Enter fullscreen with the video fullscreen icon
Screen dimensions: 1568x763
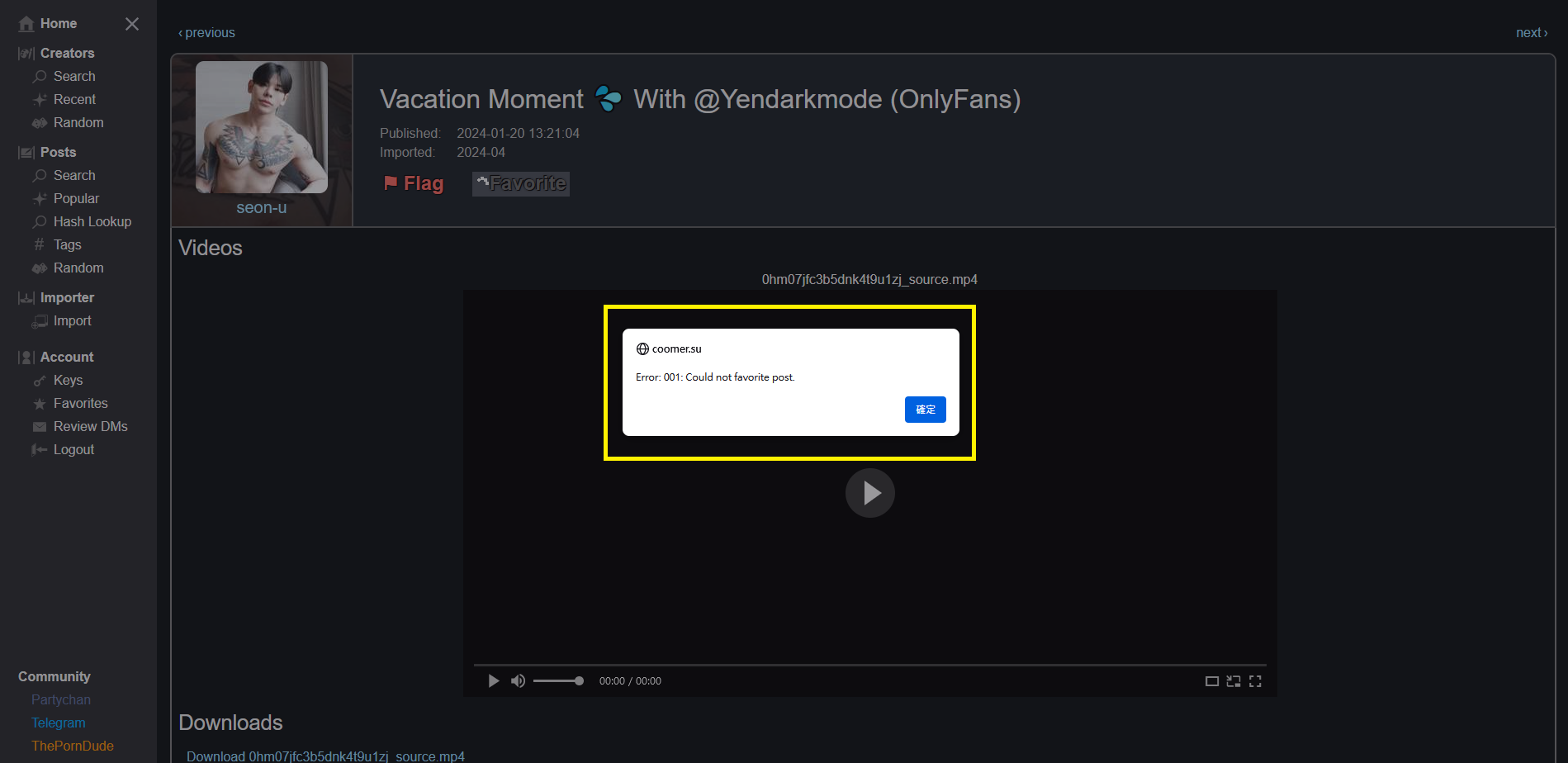click(x=1255, y=681)
